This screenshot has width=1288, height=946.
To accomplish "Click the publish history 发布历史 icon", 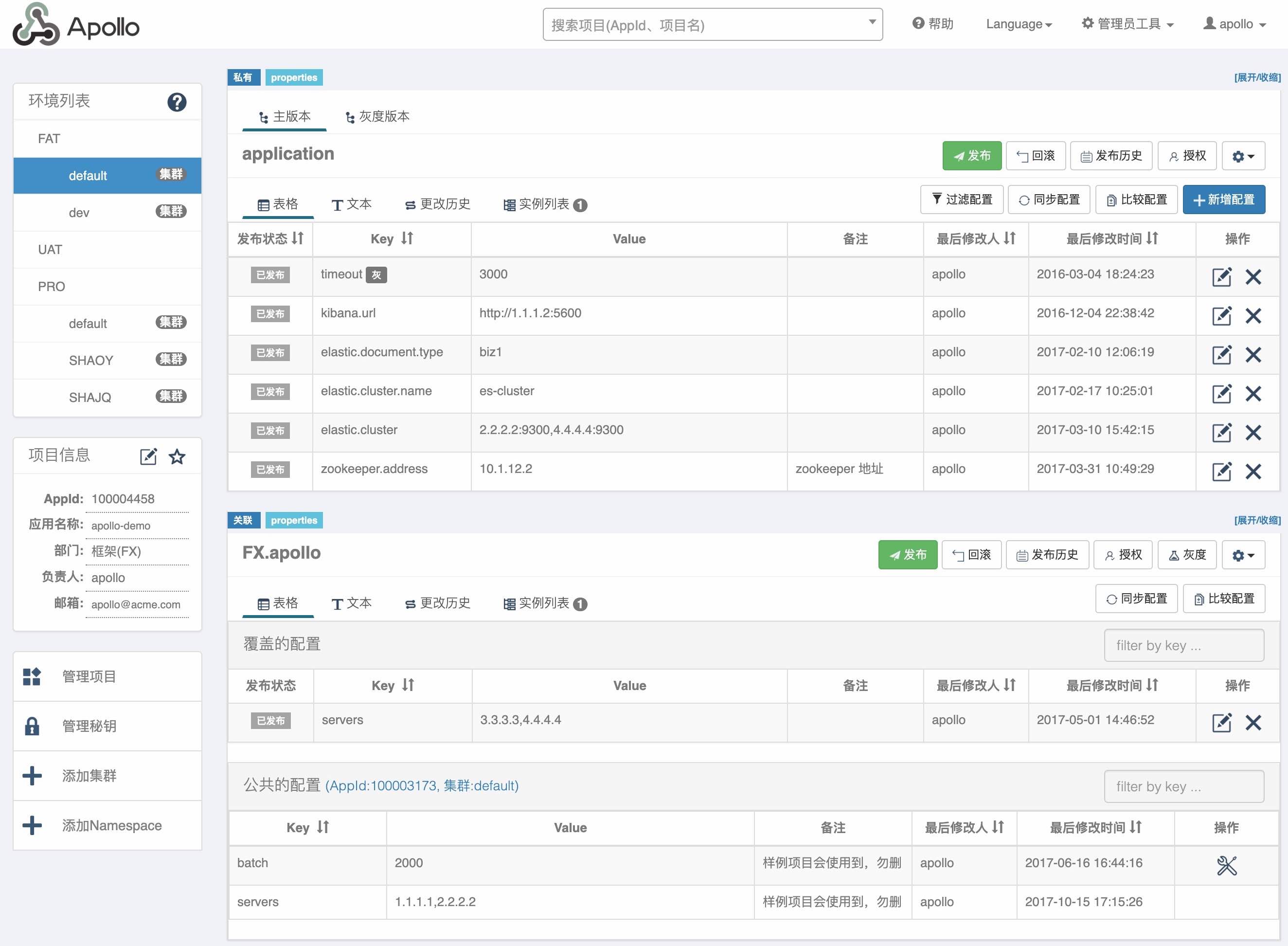I will pos(1111,155).
